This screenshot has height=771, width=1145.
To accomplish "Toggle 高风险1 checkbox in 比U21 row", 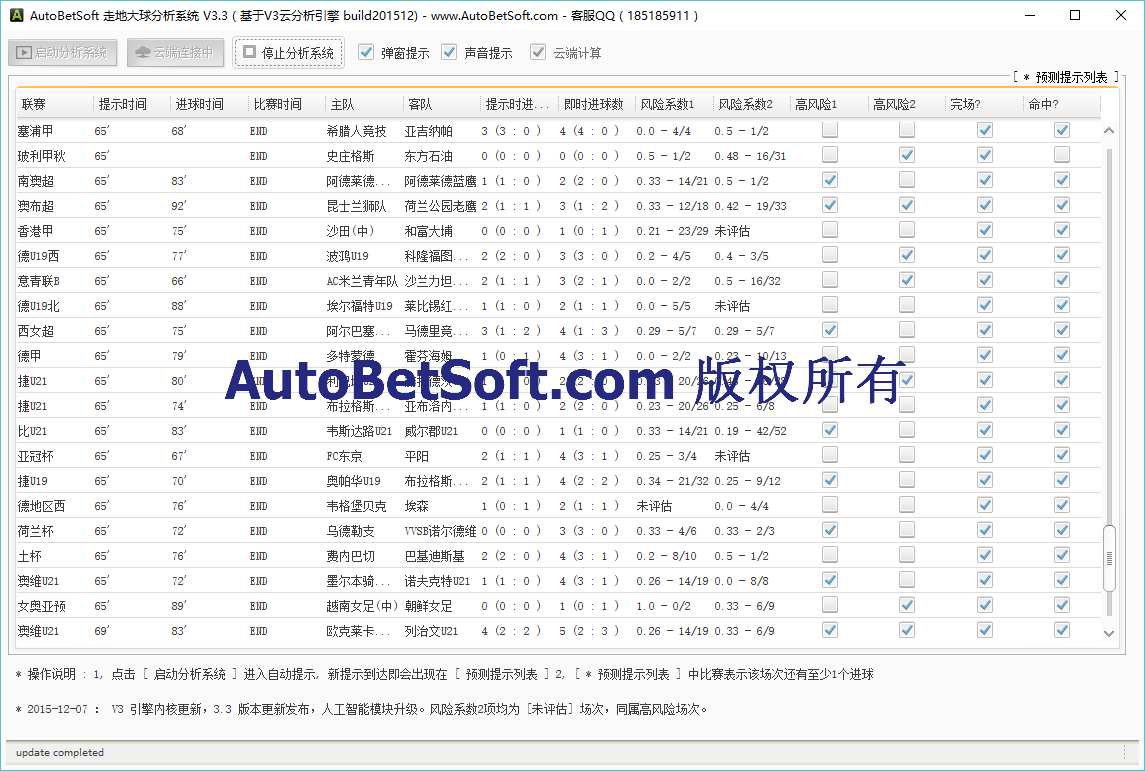I will coord(830,430).
